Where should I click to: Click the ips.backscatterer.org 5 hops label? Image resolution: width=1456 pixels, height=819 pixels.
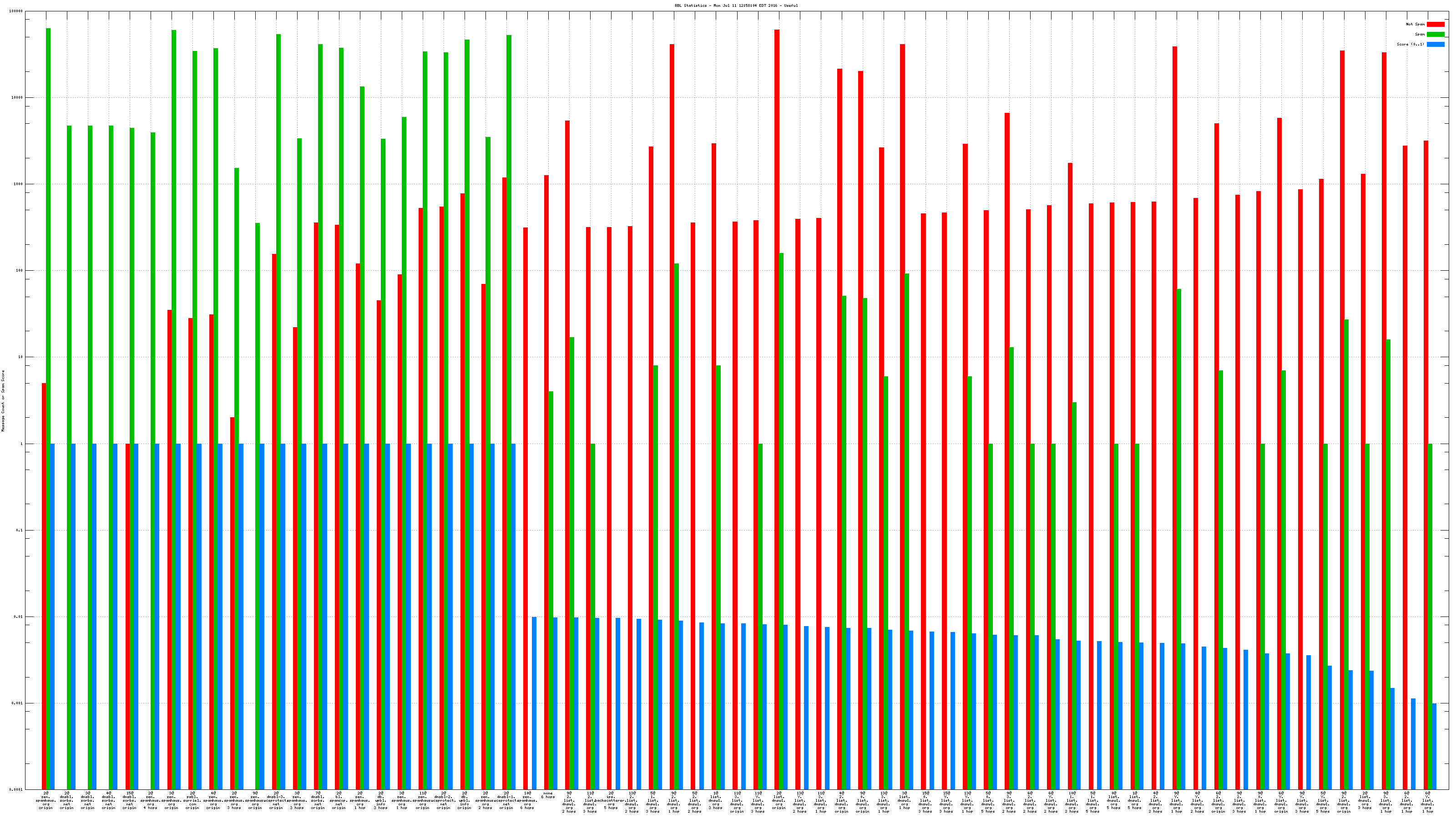click(x=611, y=800)
